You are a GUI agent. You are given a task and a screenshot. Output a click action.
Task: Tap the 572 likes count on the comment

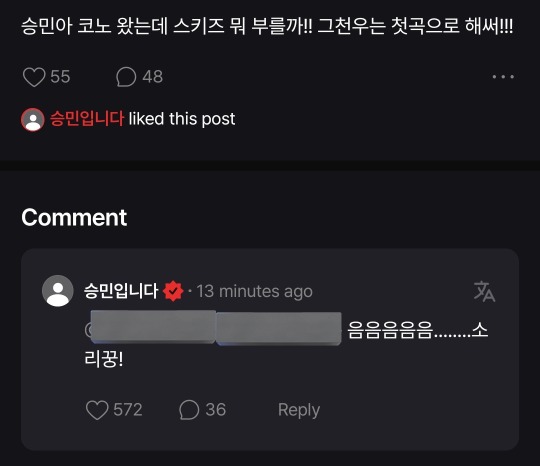coord(128,410)
